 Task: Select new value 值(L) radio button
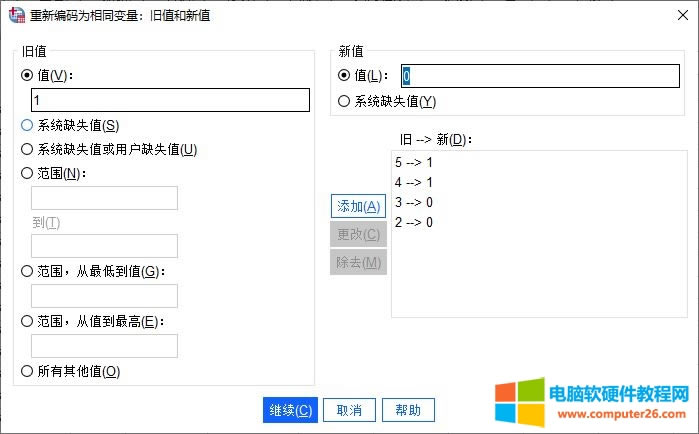(345, 75)
